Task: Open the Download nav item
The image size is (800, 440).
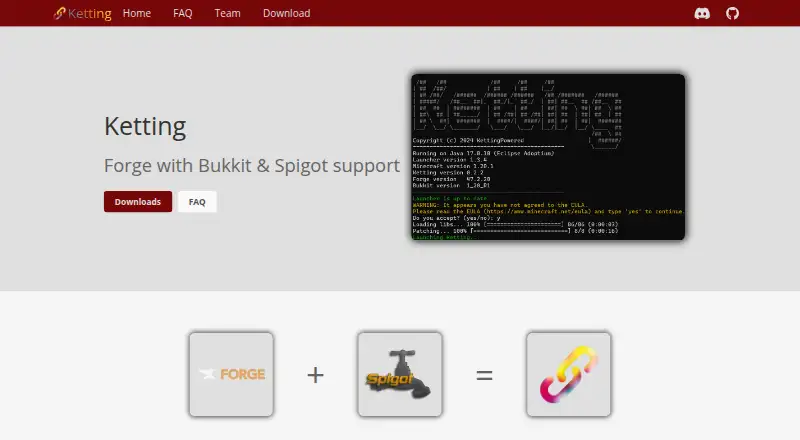Action: [286, 13]
